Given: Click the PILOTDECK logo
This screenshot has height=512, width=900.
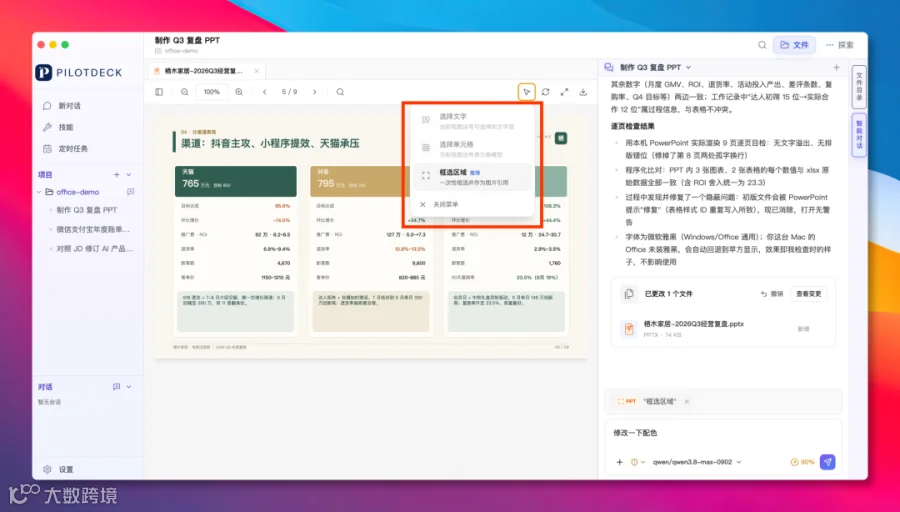Looking at the screenshot, I should (79, 73).
